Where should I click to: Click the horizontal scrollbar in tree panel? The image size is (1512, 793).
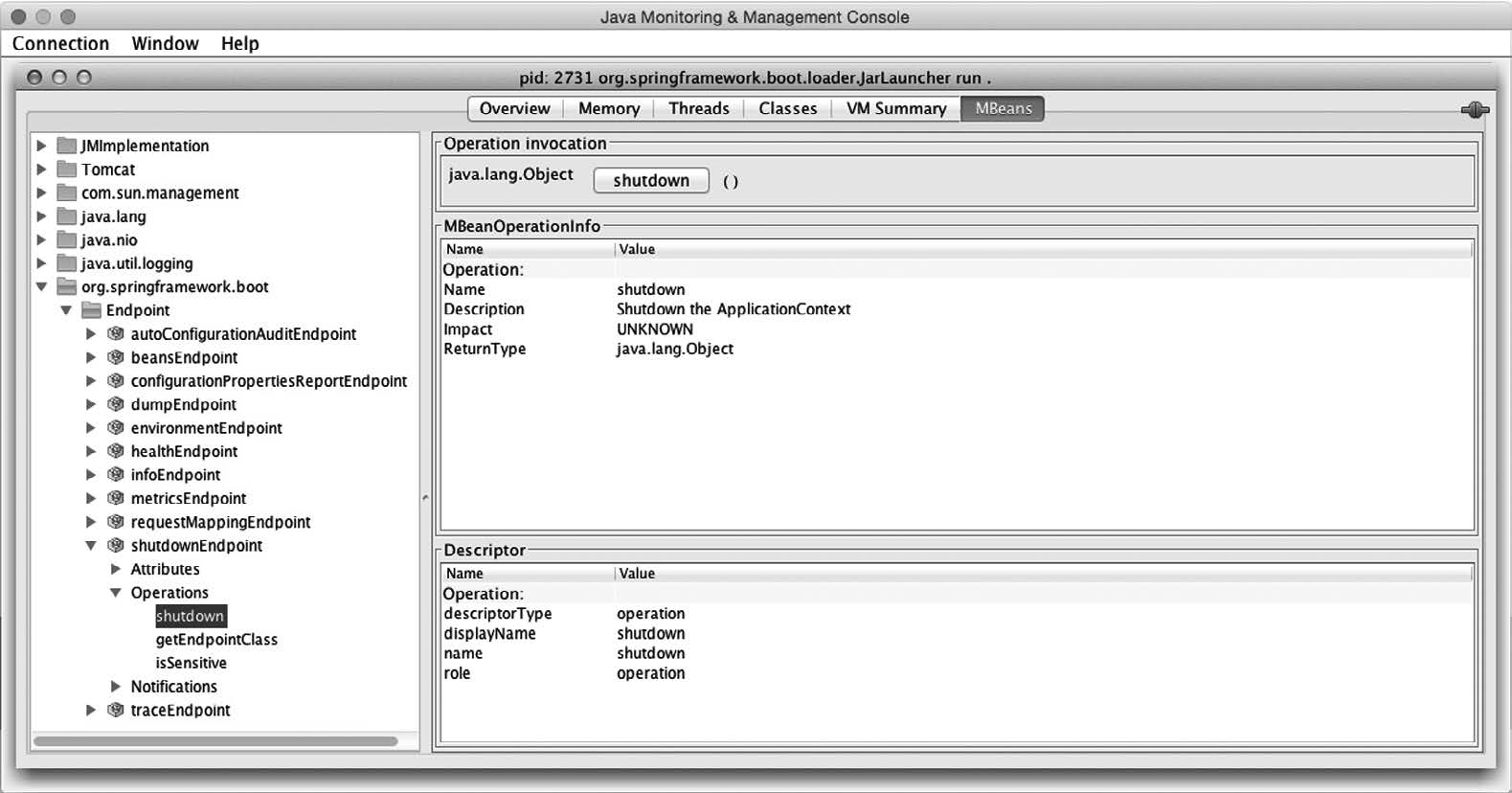pos(215,741)
